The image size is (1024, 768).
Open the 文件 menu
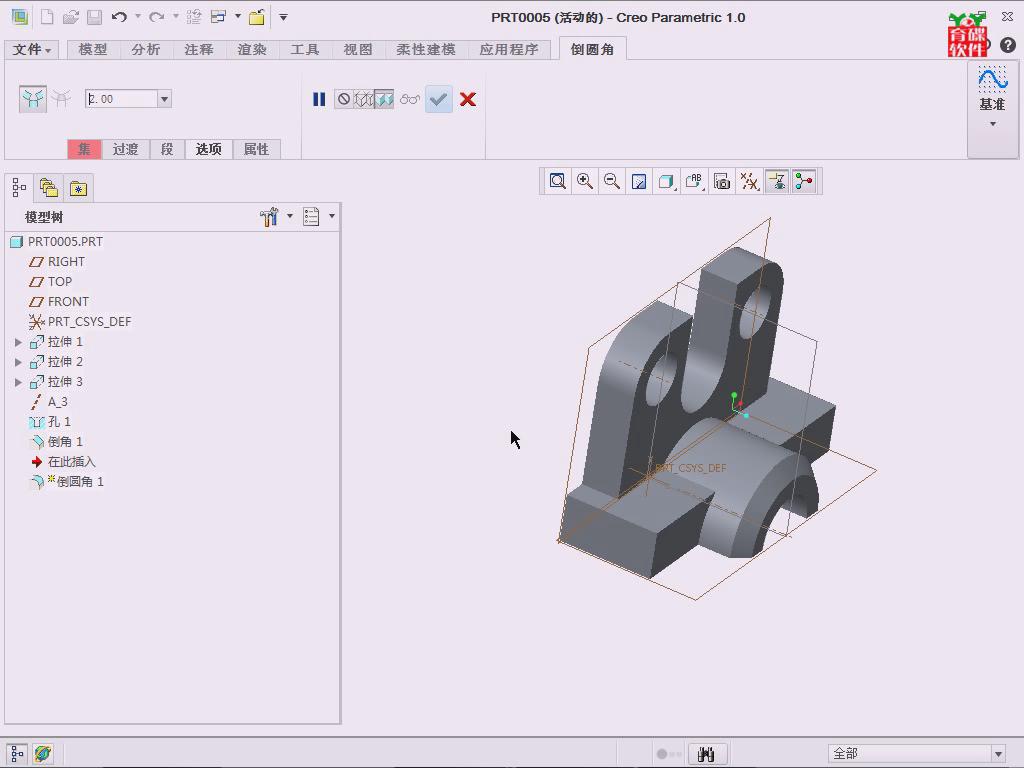tap(31, 50)
